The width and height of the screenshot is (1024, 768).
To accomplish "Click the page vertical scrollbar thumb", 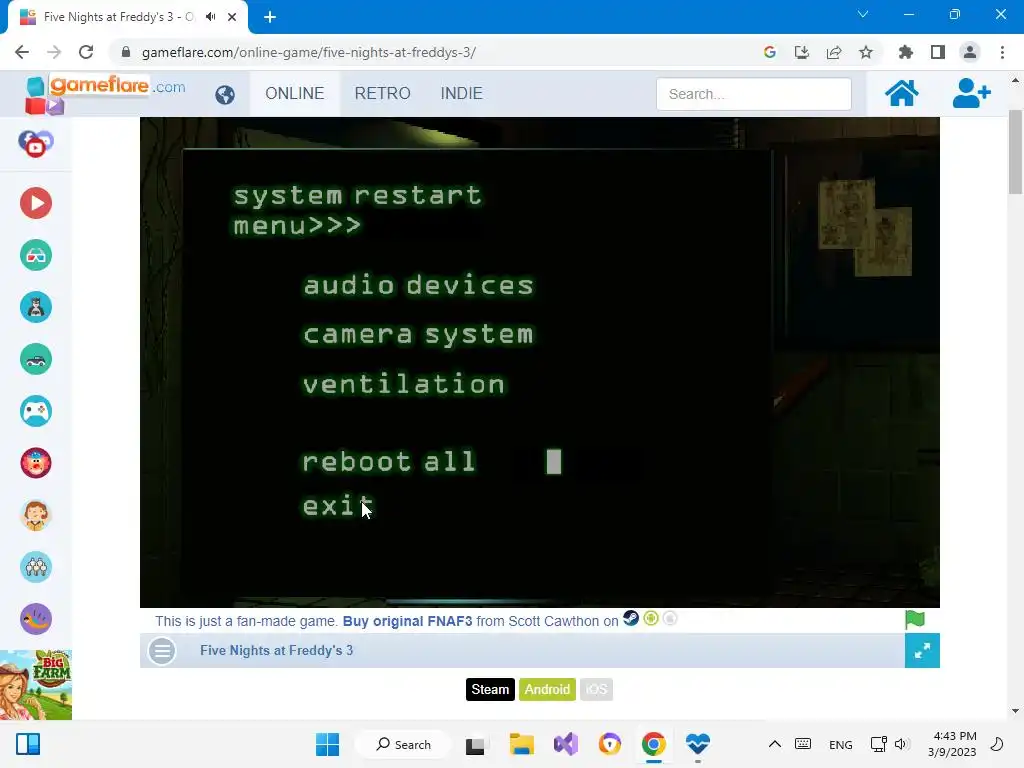I will coord(1015,152).
